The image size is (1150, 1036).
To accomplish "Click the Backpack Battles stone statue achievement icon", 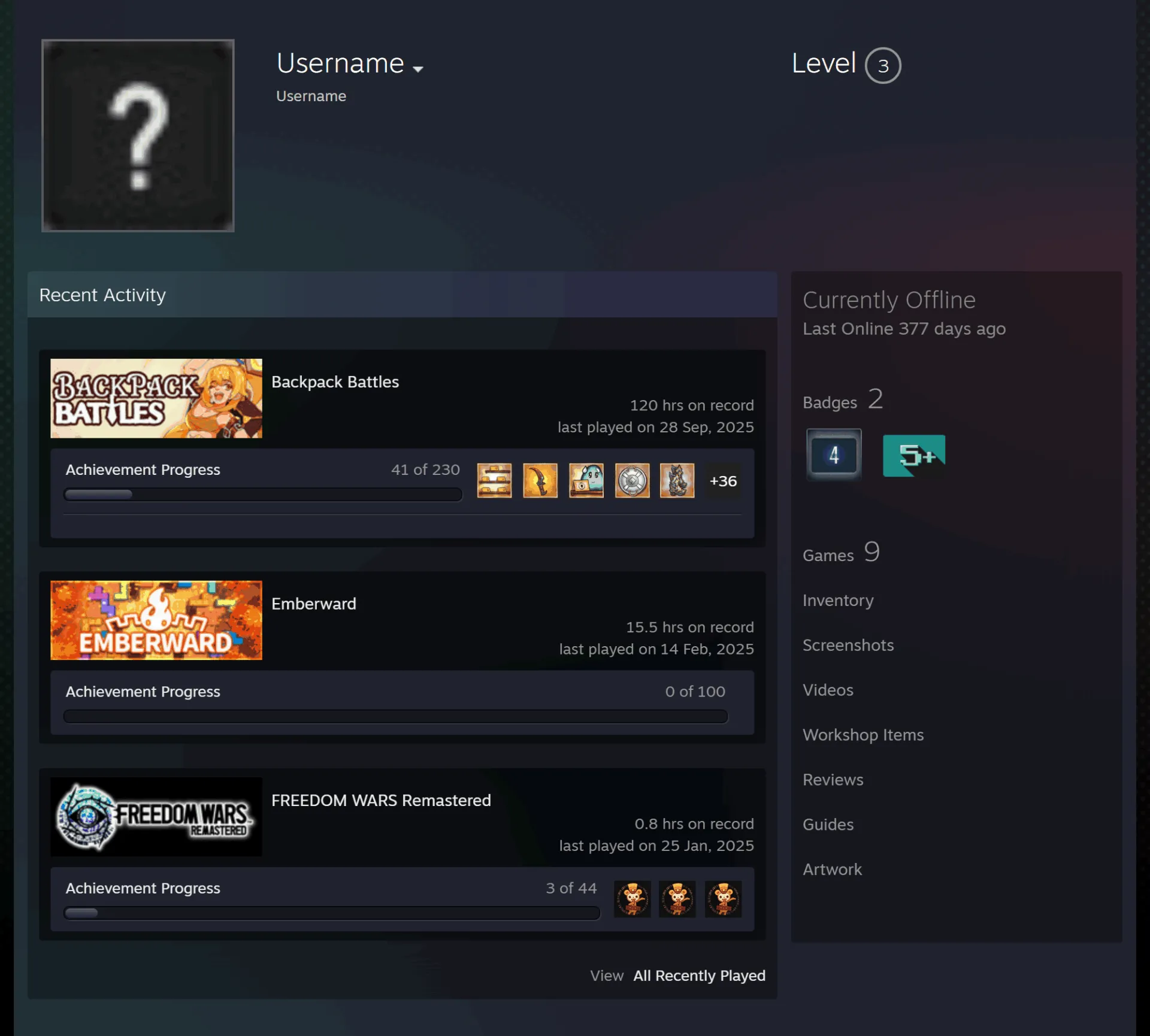I will (x=677, y=480).
